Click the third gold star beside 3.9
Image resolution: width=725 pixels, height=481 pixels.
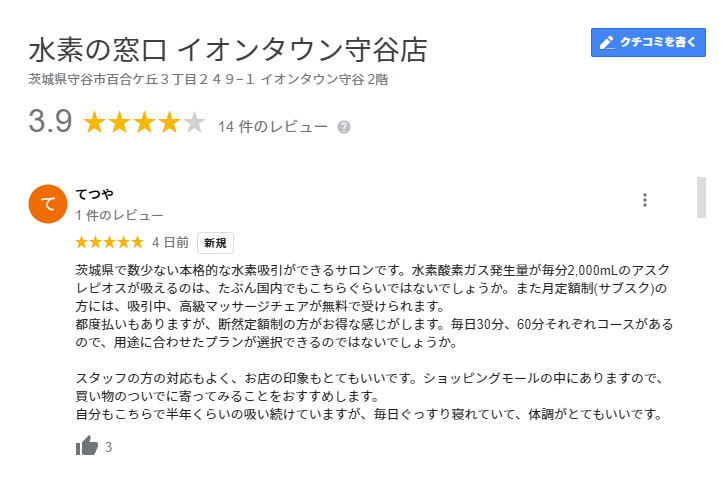[x=145, y=122]
